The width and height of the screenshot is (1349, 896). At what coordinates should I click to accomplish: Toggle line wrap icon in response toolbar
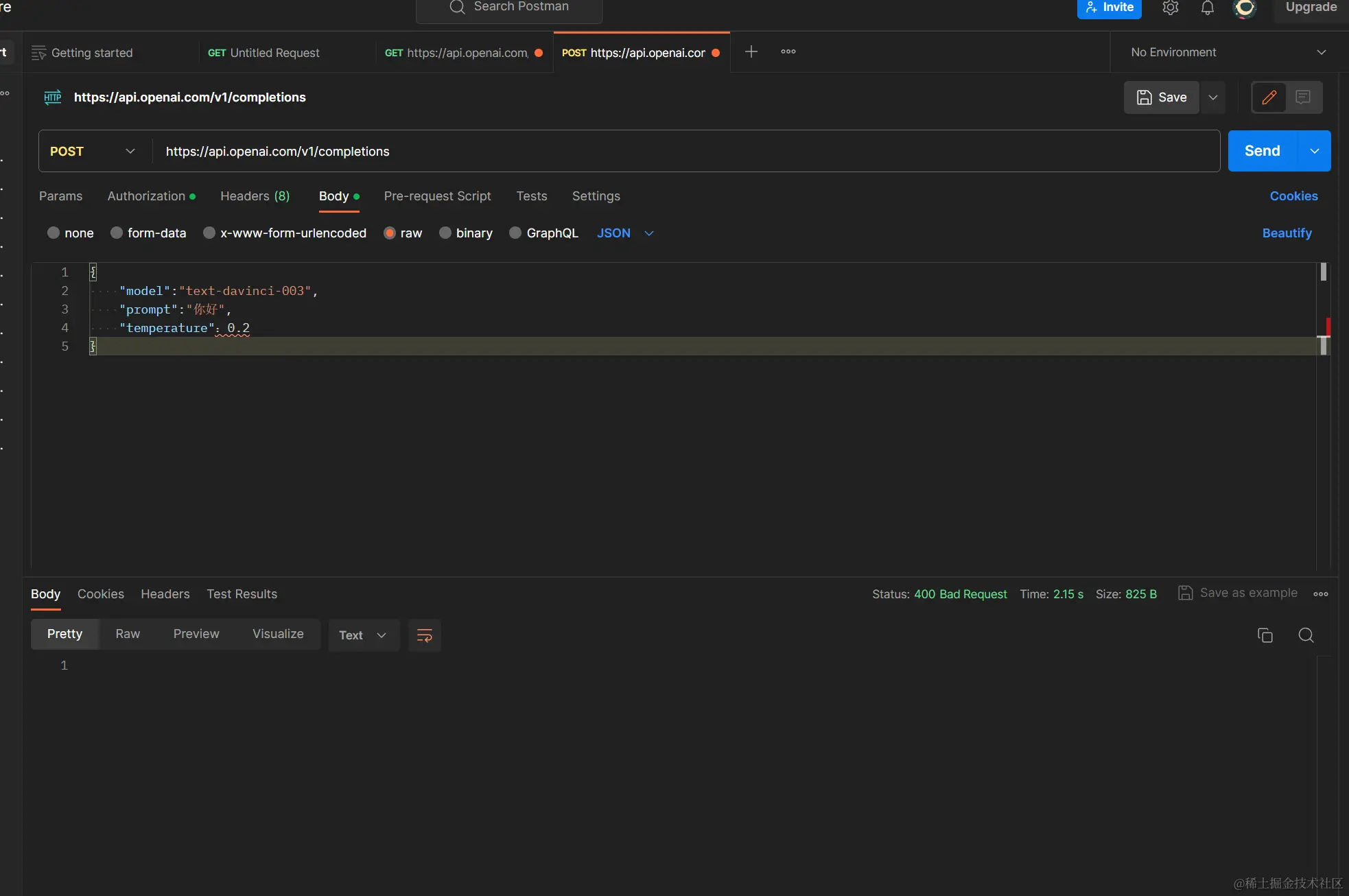pos(425,635)
